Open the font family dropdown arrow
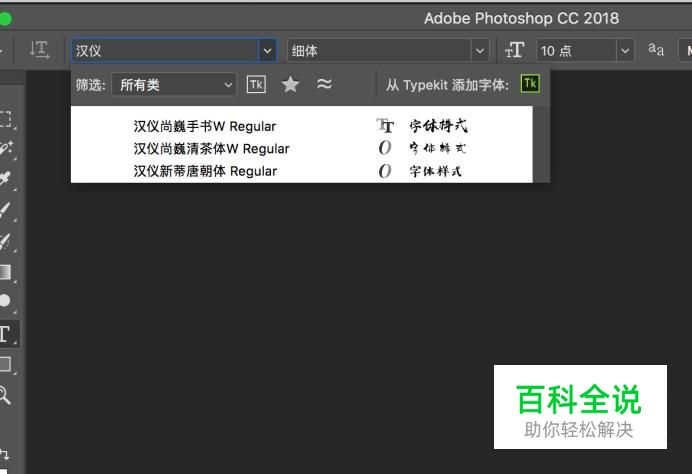Screen dimensions: 692x474 click(267, 51)
